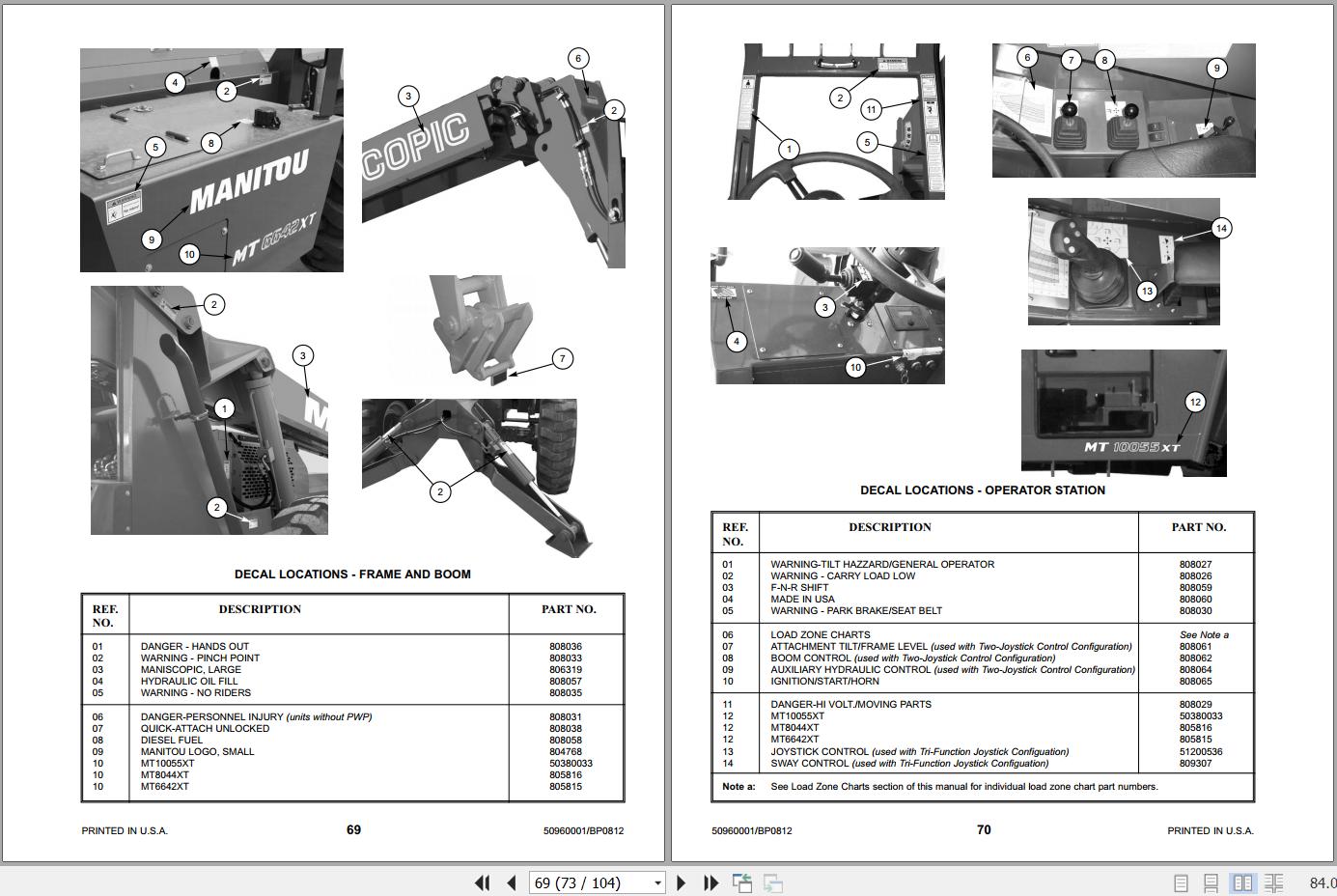This screenshot has width=1337, height=896.
Task: Click the 'DECAL LOCATIONS - OPERATOR STATION' heading
Action: pos(983,490)
